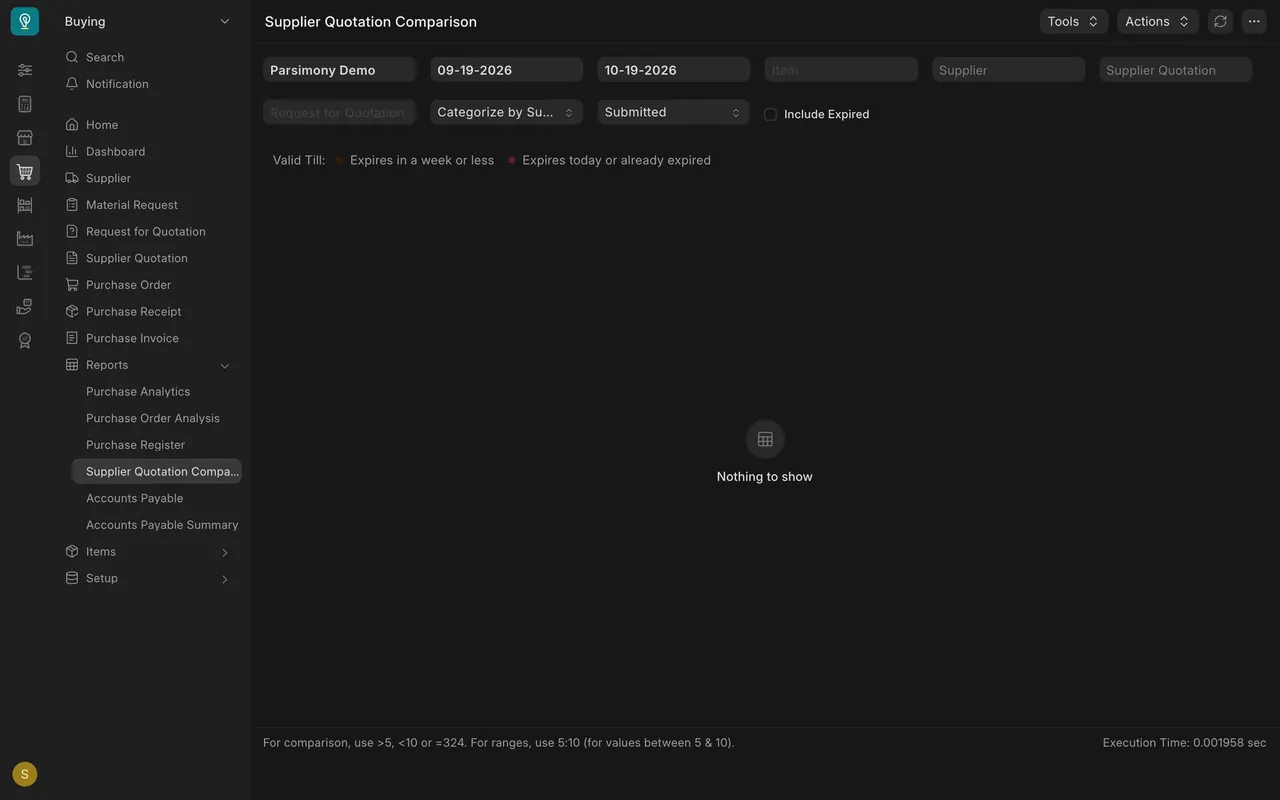The image size is (1280, 800).
Task: Click the Supplier filter field
Action: click(1008, 70)
